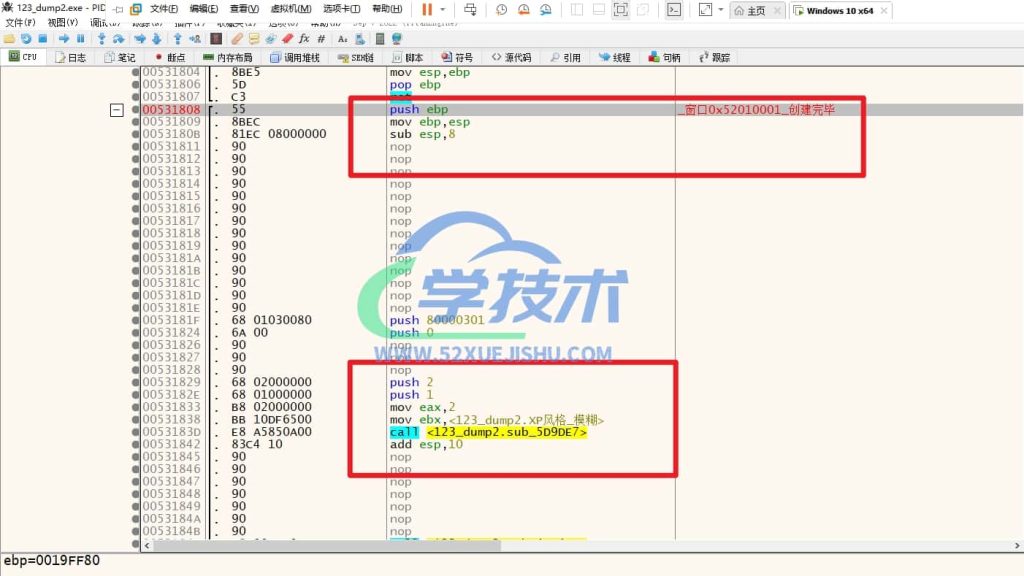Screen dimensions: 1024x576
Task: Click the VMware fullscreen mode icon
Action: [x=620, y=10]
